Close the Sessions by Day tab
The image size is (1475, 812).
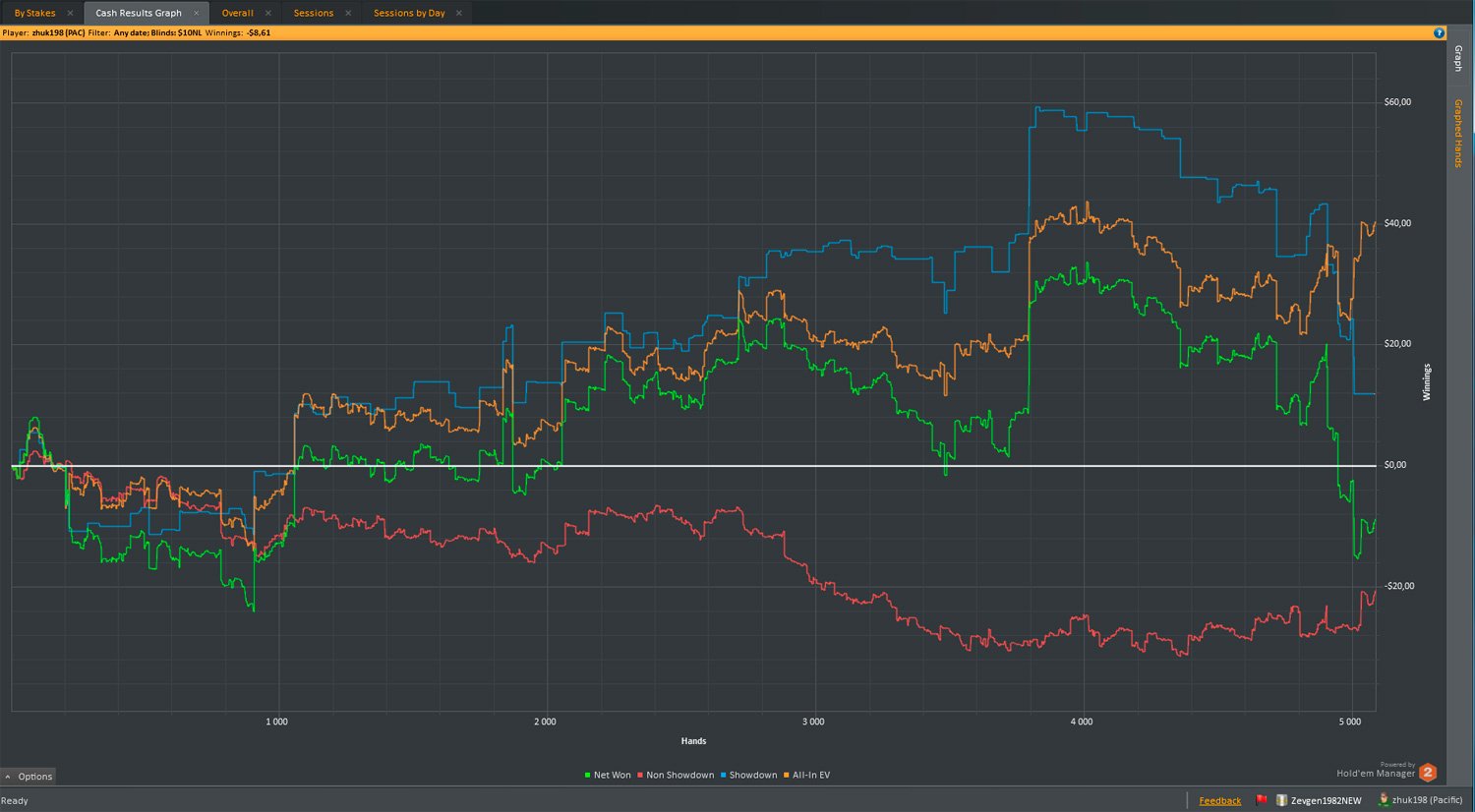pos(458,13)
